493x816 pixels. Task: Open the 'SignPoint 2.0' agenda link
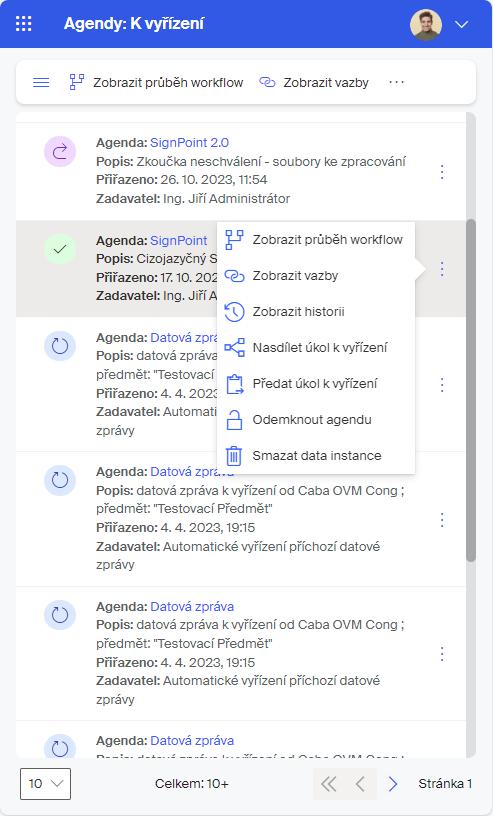[x=189, y=143]
